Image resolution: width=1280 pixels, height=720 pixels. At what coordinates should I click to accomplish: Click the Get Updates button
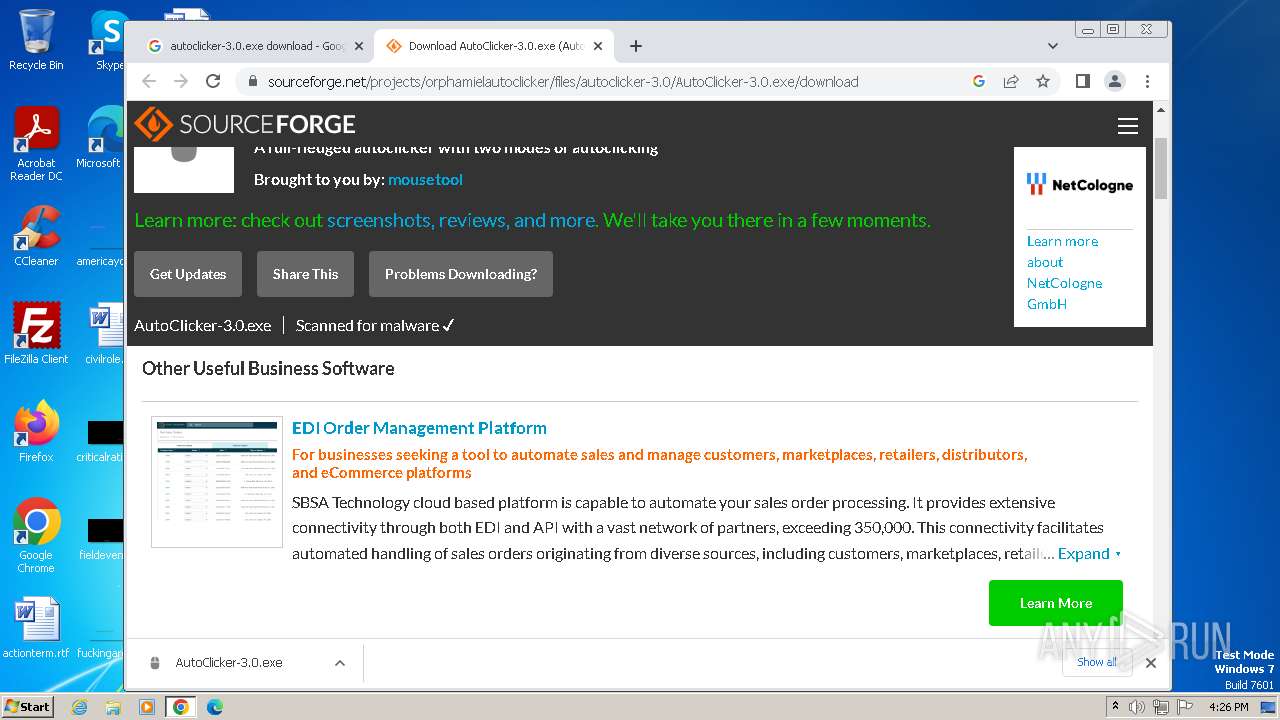click(x=188, y=274)
